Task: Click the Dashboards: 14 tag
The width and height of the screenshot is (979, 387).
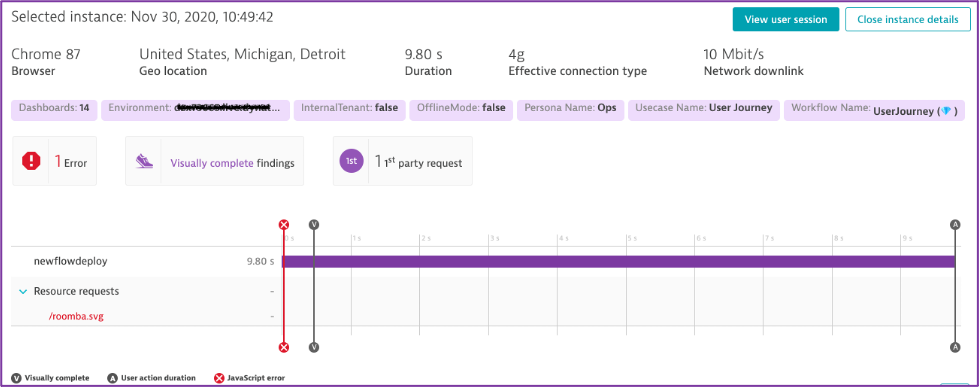Action: pos(54,108)
